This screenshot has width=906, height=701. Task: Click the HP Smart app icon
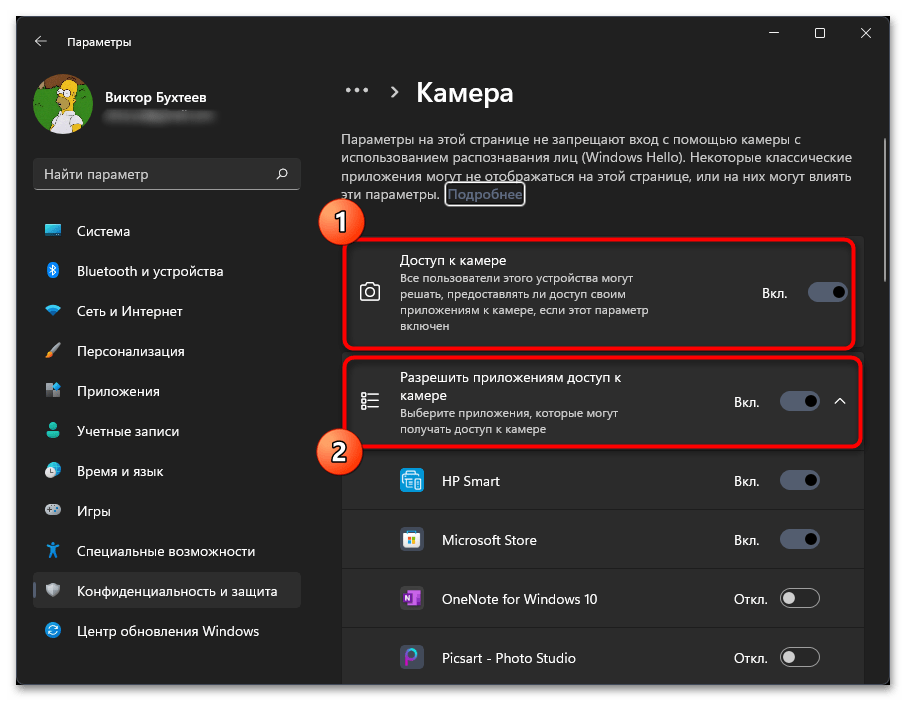(x=412, y=480)
